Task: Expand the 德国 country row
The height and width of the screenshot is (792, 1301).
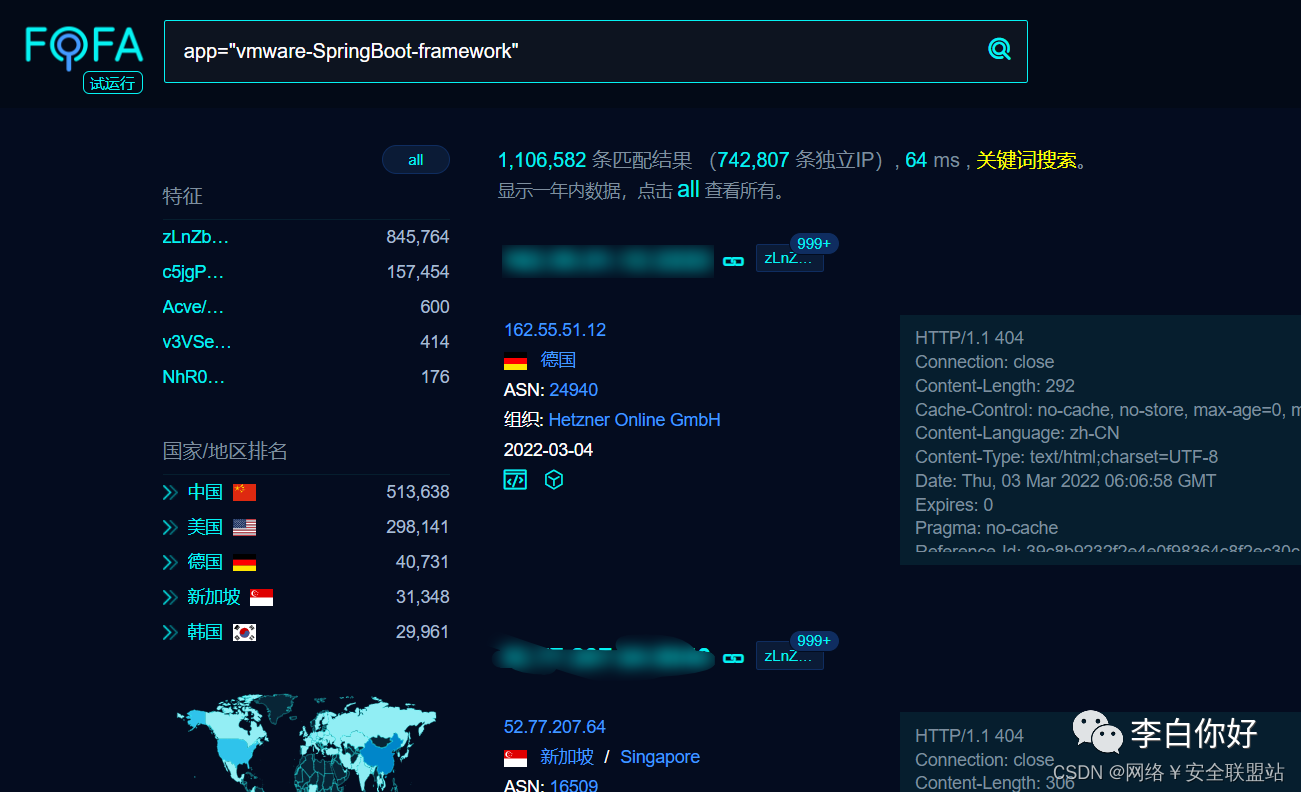Action: [x=170, y=562]
